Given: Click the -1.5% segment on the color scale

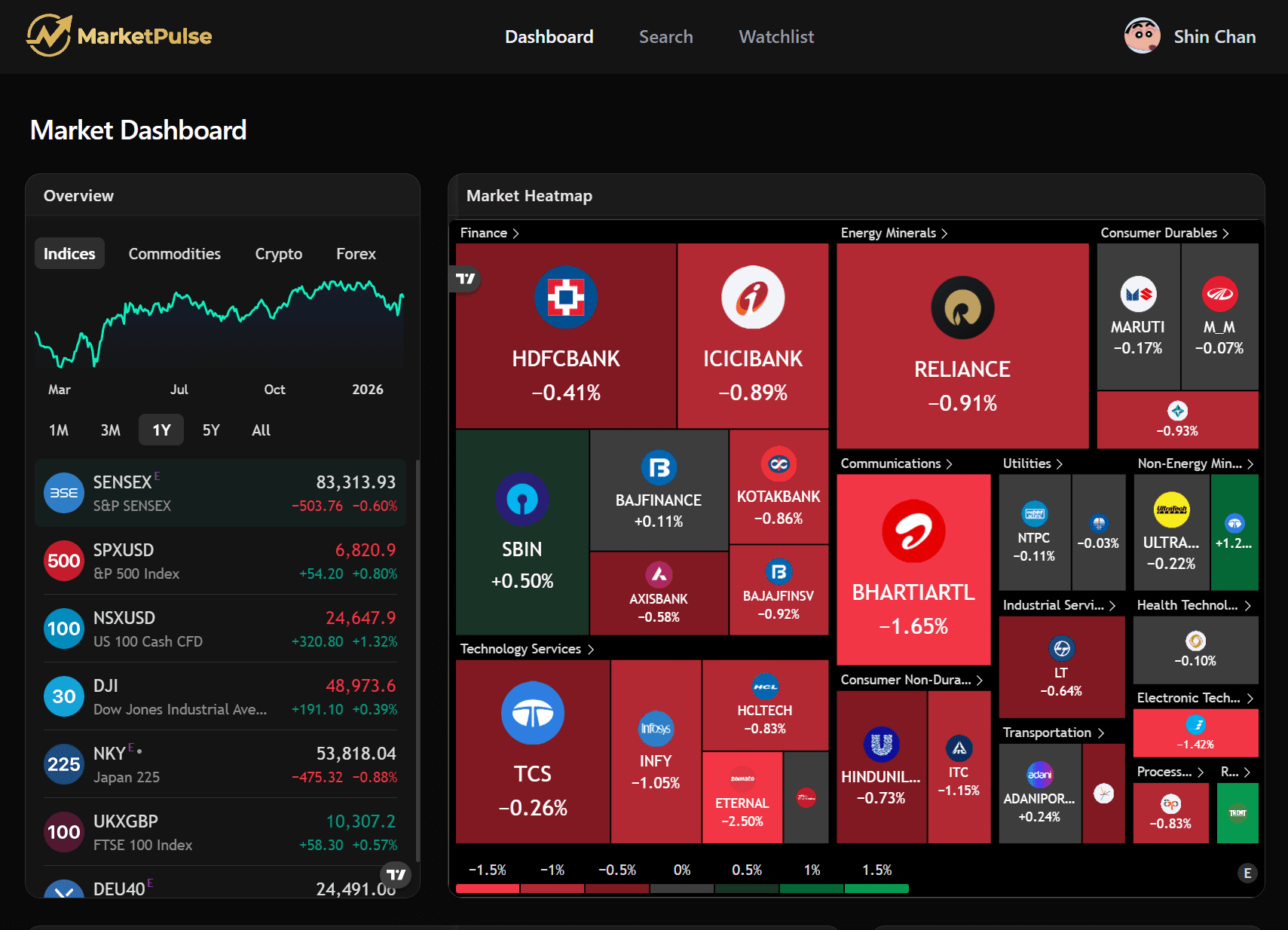Looking at the screenshot, I should click(x=487, y=888).
